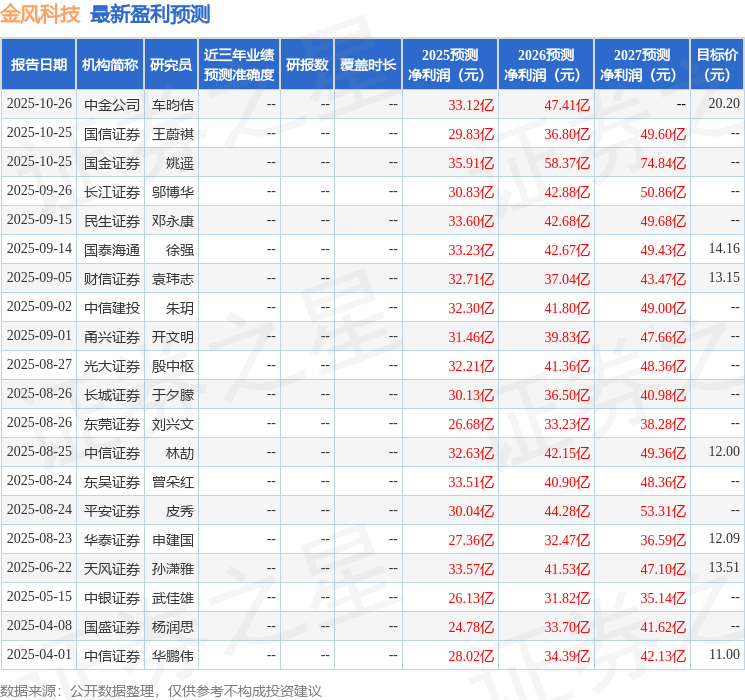Click the 覆盖时长 column header

367,65
